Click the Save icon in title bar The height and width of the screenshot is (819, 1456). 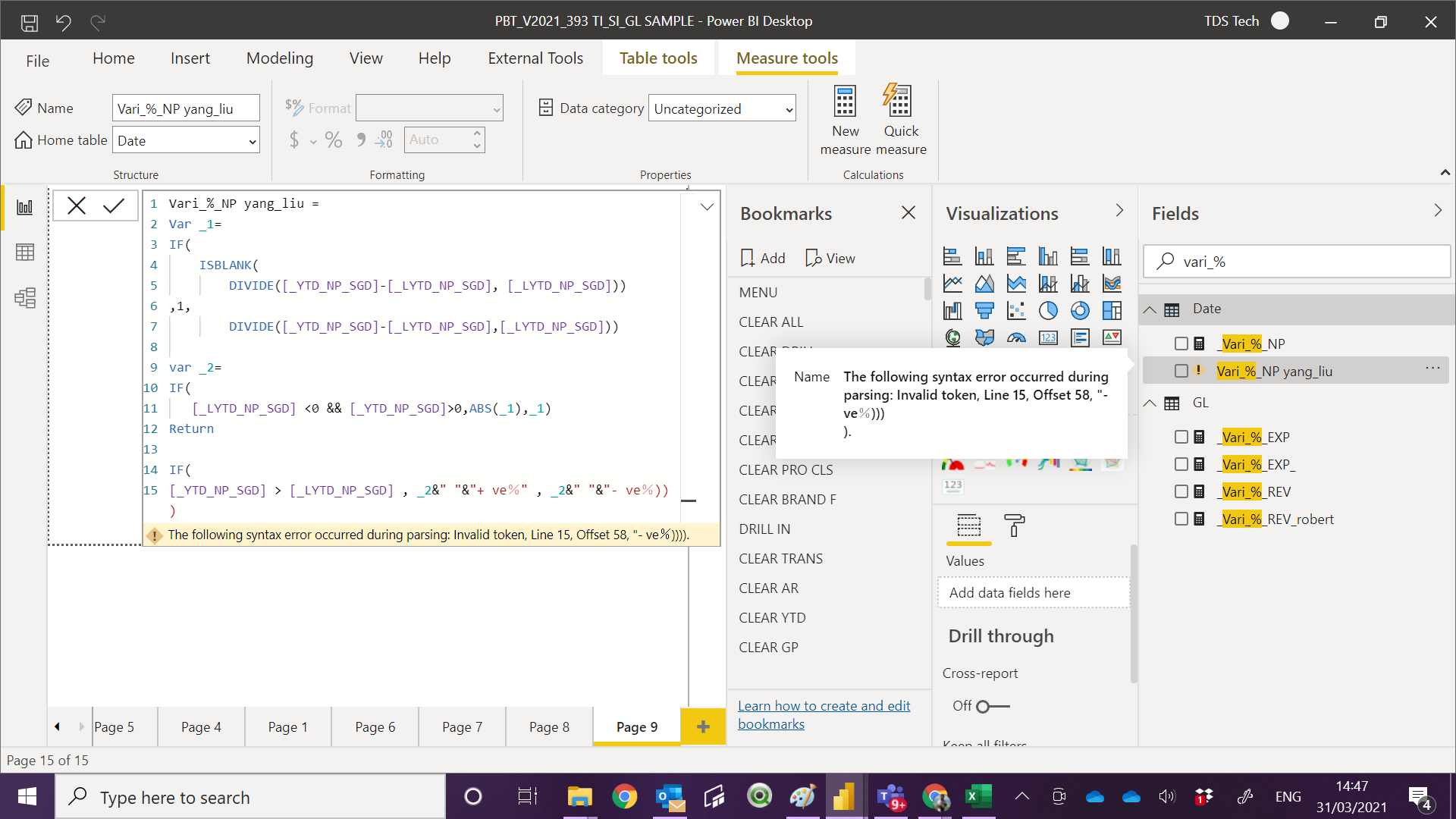[x=30, y=22]
